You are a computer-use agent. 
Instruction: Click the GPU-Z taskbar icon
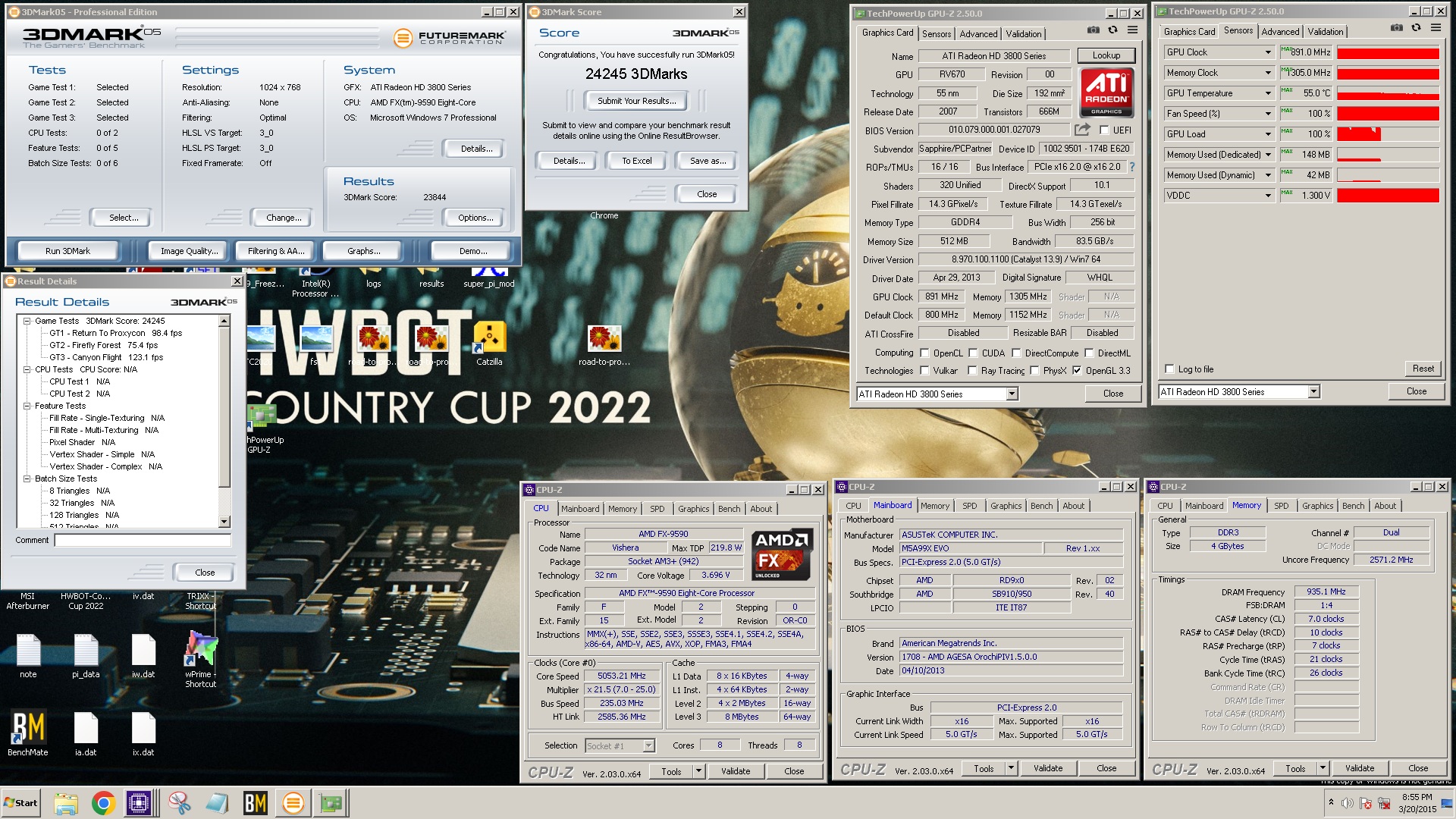coord(331,803)
